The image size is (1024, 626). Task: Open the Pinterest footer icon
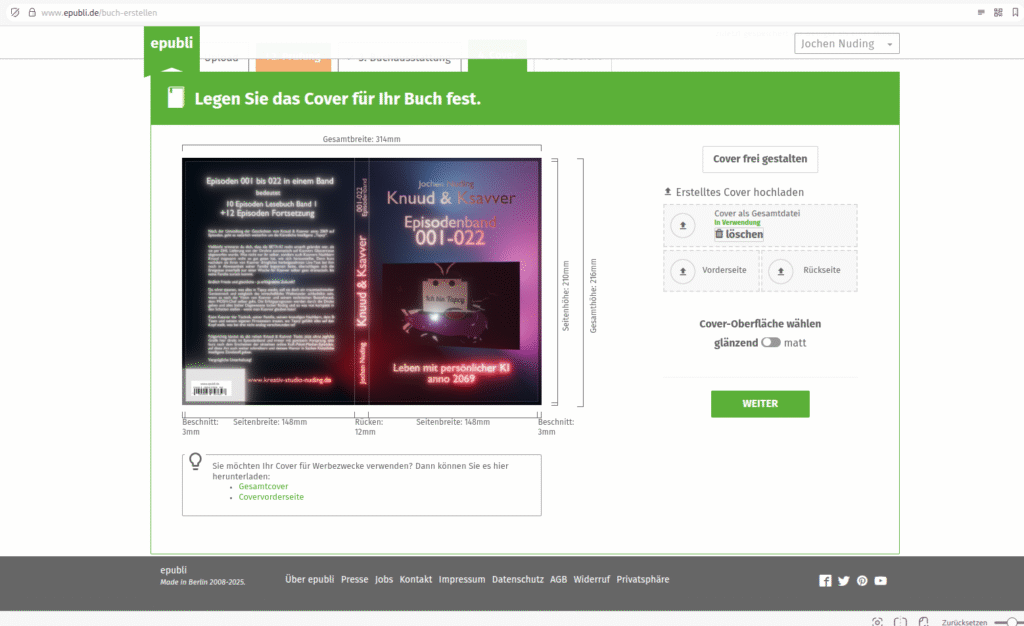[862, 581]
